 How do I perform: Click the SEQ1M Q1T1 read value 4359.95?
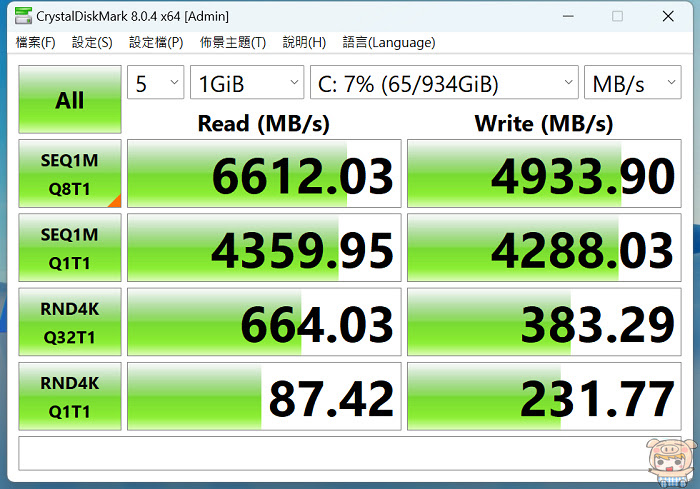pos(264,247)
